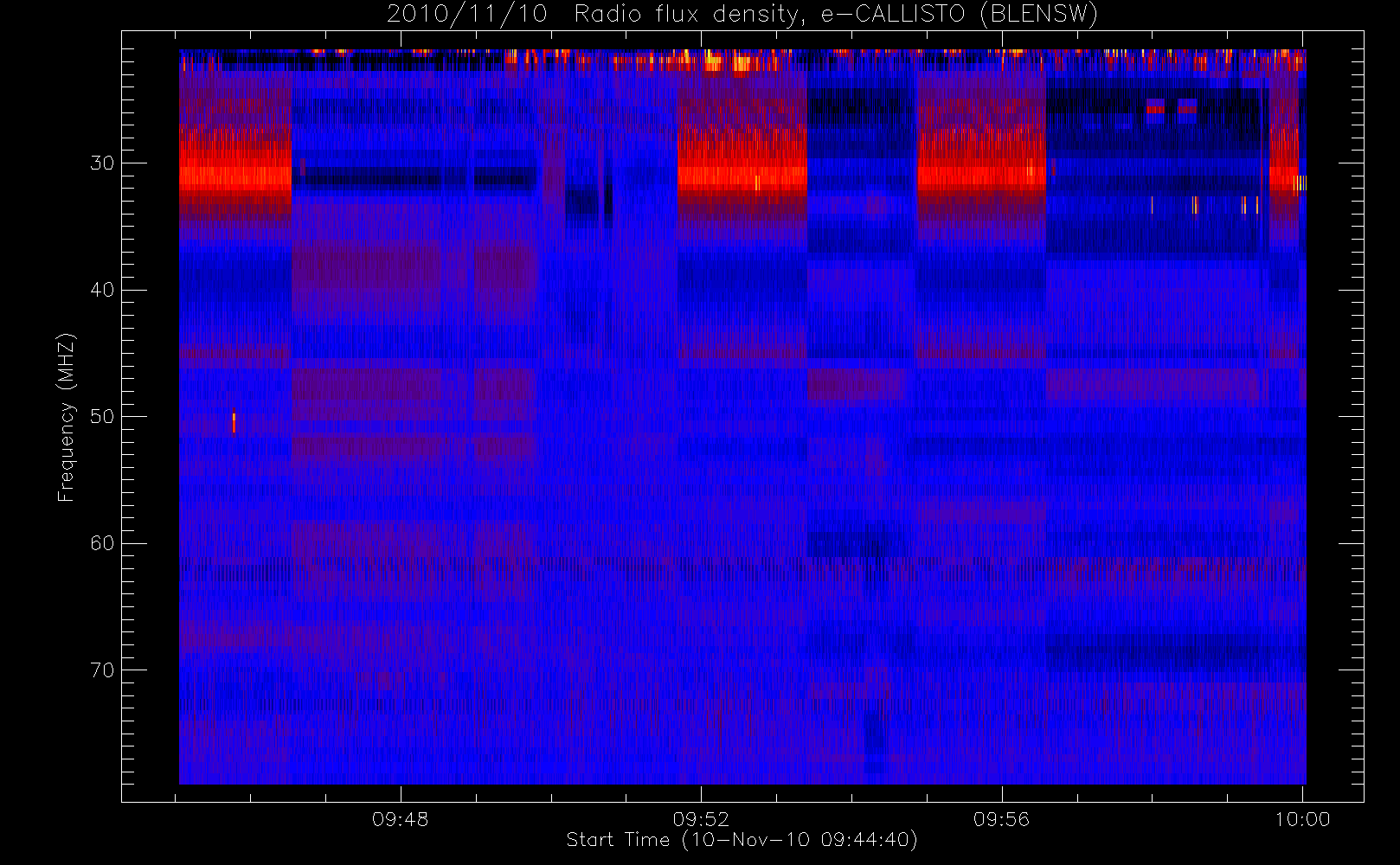Select the 09:48 time tick label
Image resolution: width=1400 pixels, height=865 pixels.
[x=400, y=819]
